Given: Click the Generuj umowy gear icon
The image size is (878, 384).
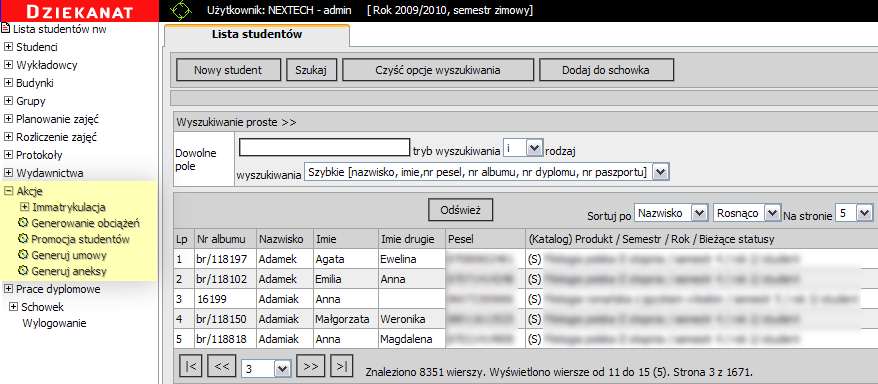Looking at the screenshot, I should tap(23, 255).
